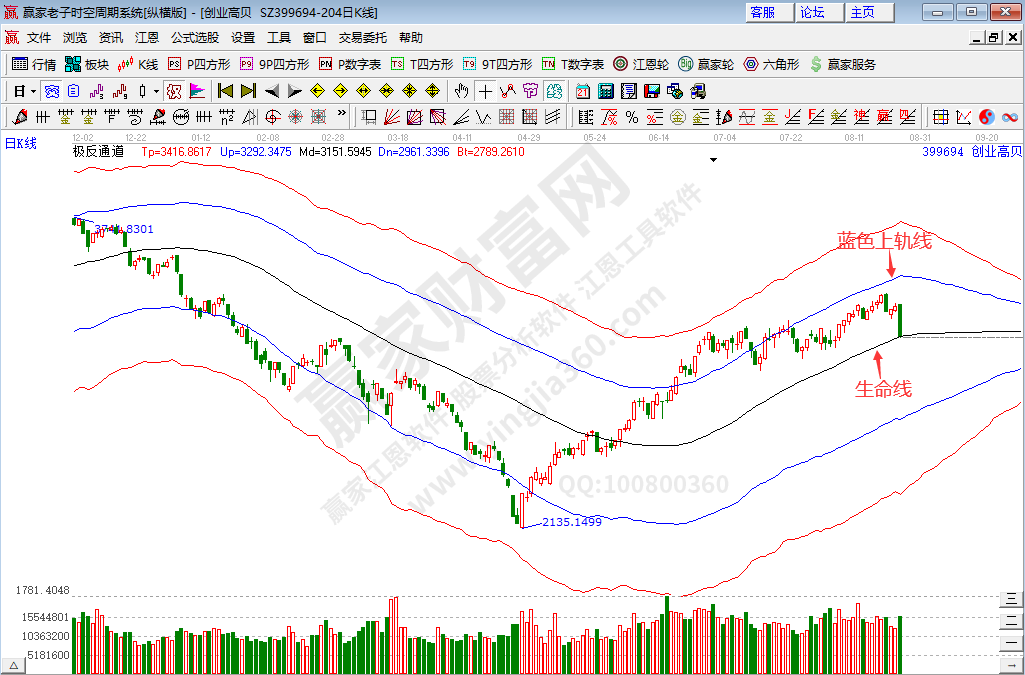1025x675 pixels.
Task: Open the 板块 sector view
Action: (x=86, y=64)
